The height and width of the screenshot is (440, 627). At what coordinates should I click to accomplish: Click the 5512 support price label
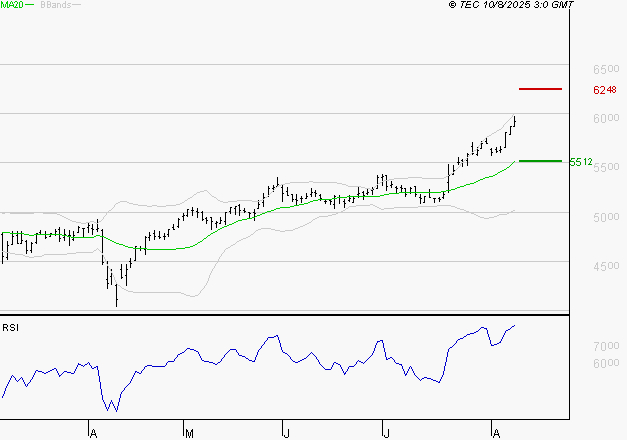[x=581, y=161]
